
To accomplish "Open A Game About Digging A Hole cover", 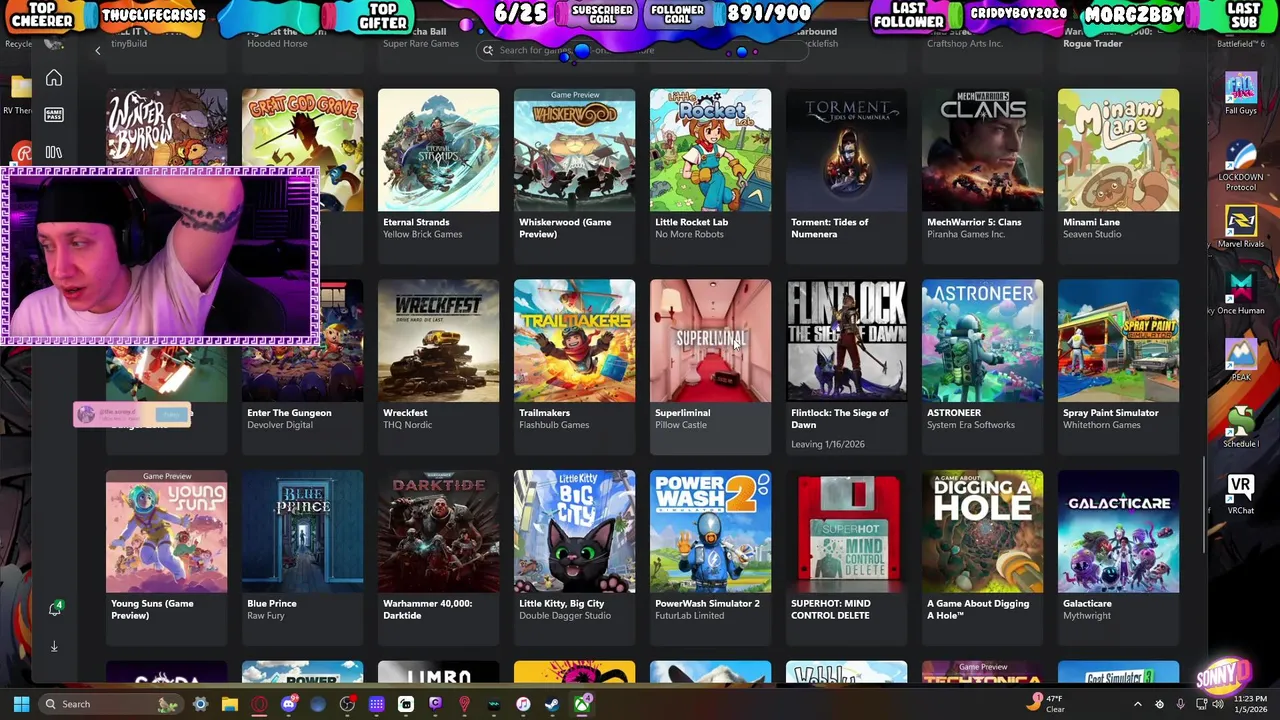I will click(982, 532).
